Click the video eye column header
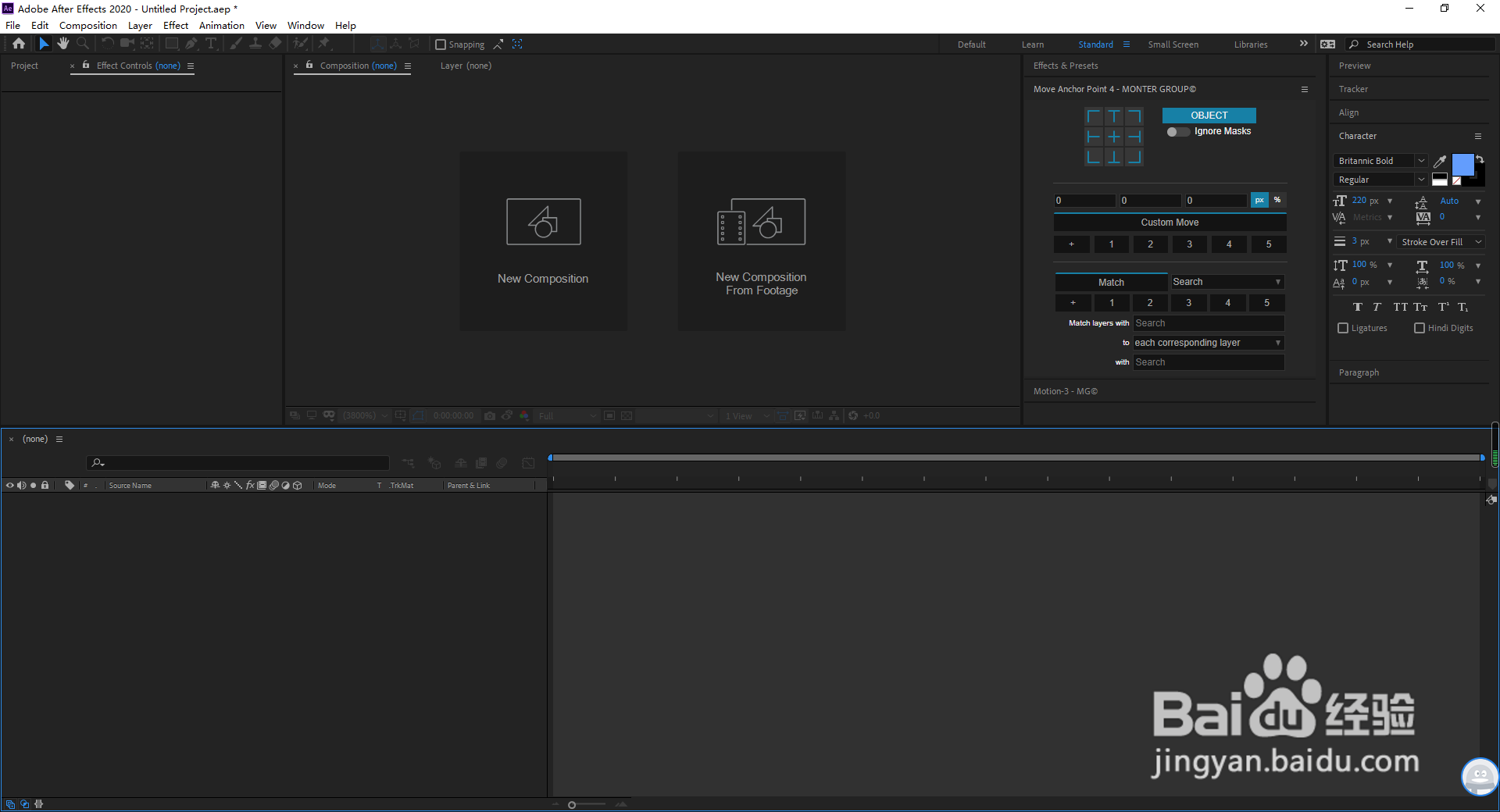Viewport: 1500px width, 812px height. (10, 485)
